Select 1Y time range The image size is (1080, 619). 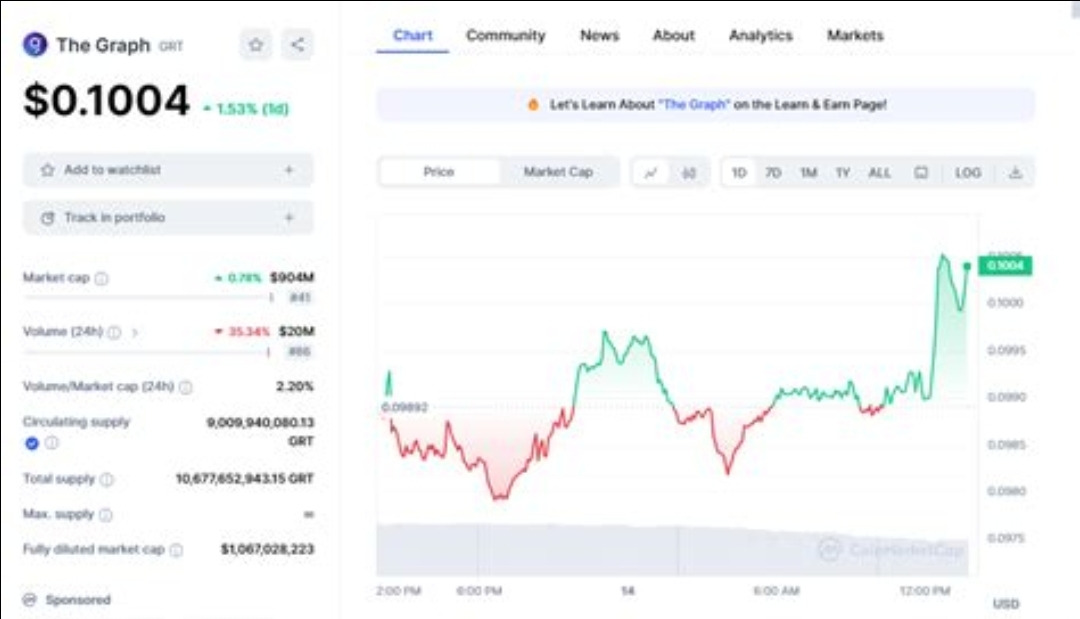(843, 173)
